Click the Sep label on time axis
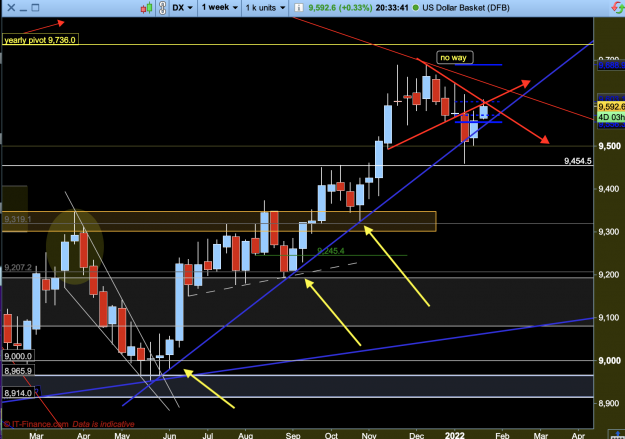 pos(293,435)
